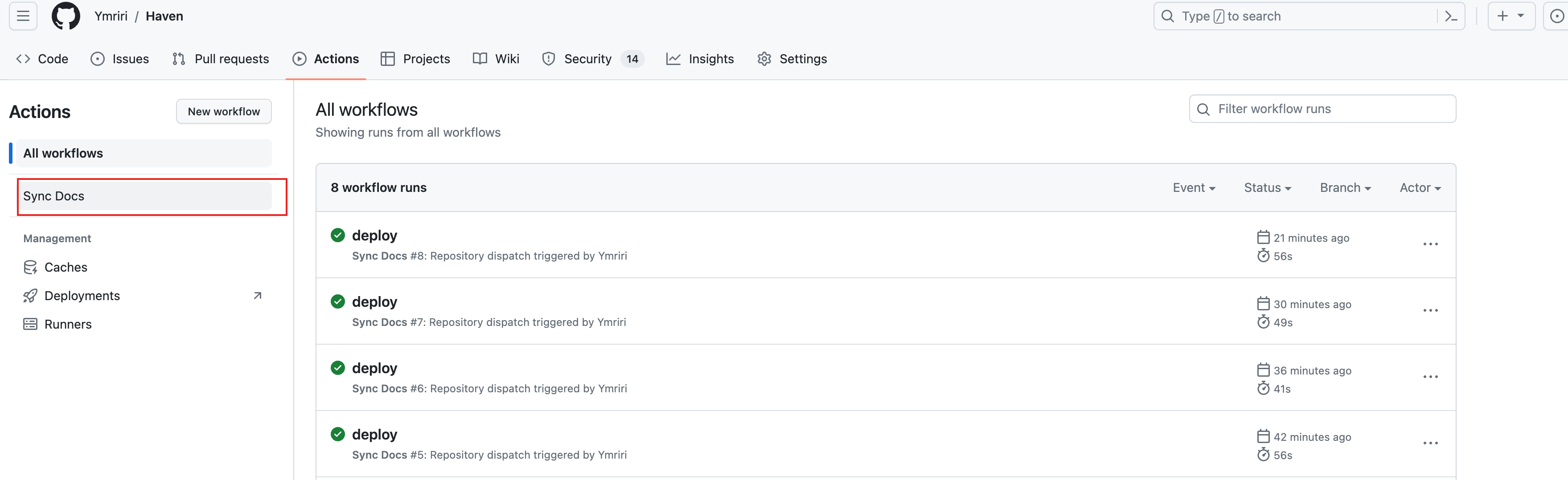Click the Runners server icon
This screenshot has height=480, width=1568.
30,324
